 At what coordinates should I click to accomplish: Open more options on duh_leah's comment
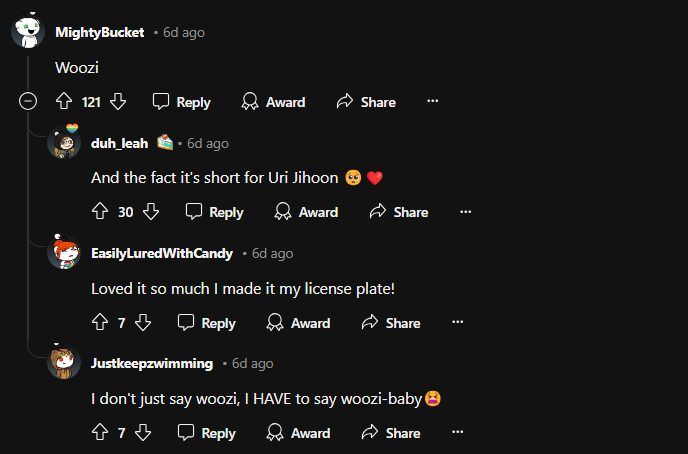click(x=465, y=212)
